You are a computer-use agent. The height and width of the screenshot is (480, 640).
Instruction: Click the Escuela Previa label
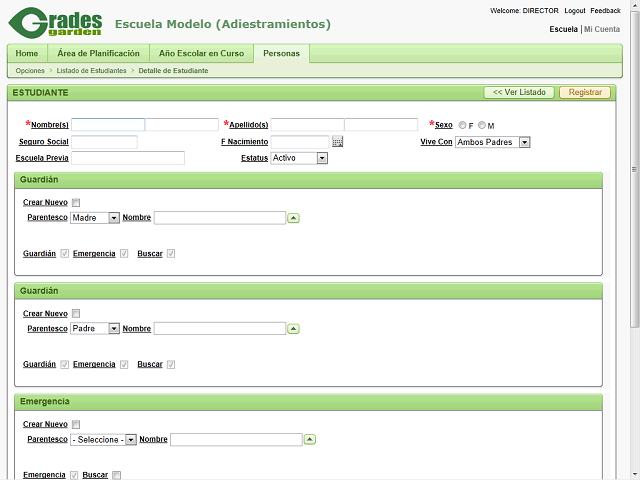pyautogui.click(x=42, y=158)
